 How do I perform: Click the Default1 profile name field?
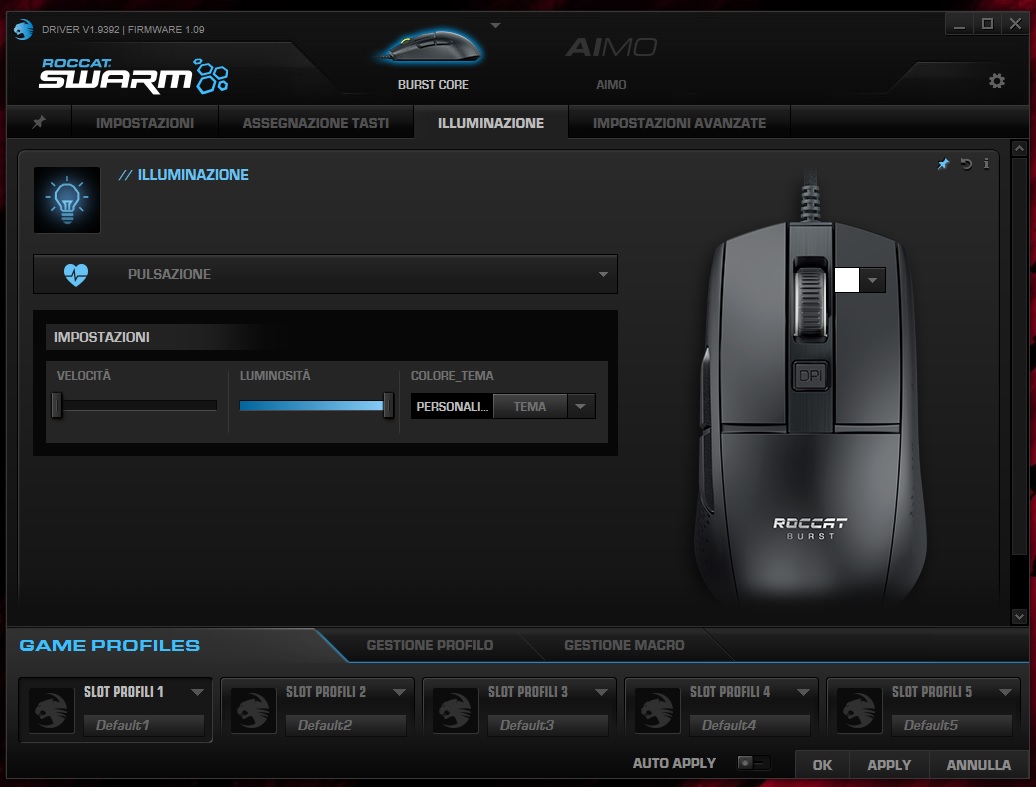tap(143, 725)
